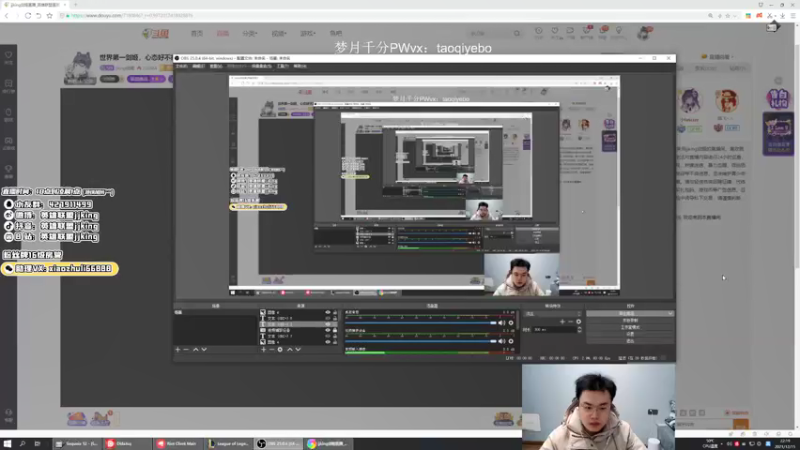Image resolution: width=800 pixels, height=450 pixels.
Task: Add a new source in OBS Sources panel
Action: pyautogui.click(x=263, y=349)
